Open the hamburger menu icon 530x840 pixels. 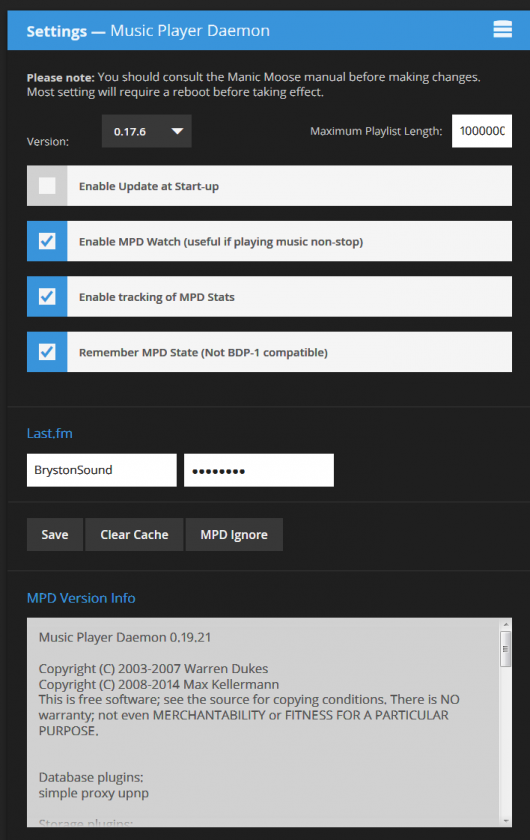click(502, 29)
